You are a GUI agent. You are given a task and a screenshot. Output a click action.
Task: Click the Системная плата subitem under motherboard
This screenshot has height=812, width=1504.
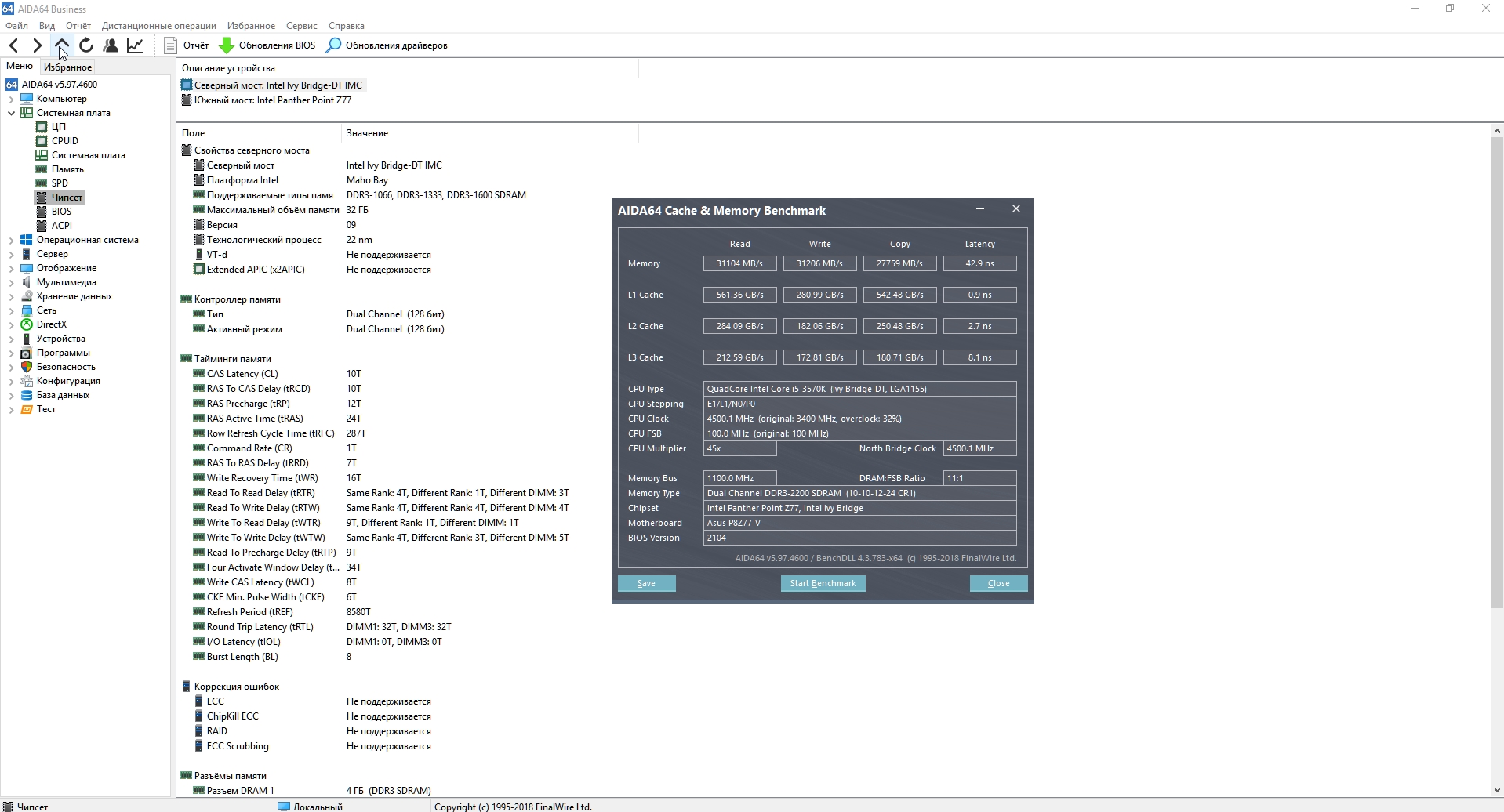pos(81,155)
